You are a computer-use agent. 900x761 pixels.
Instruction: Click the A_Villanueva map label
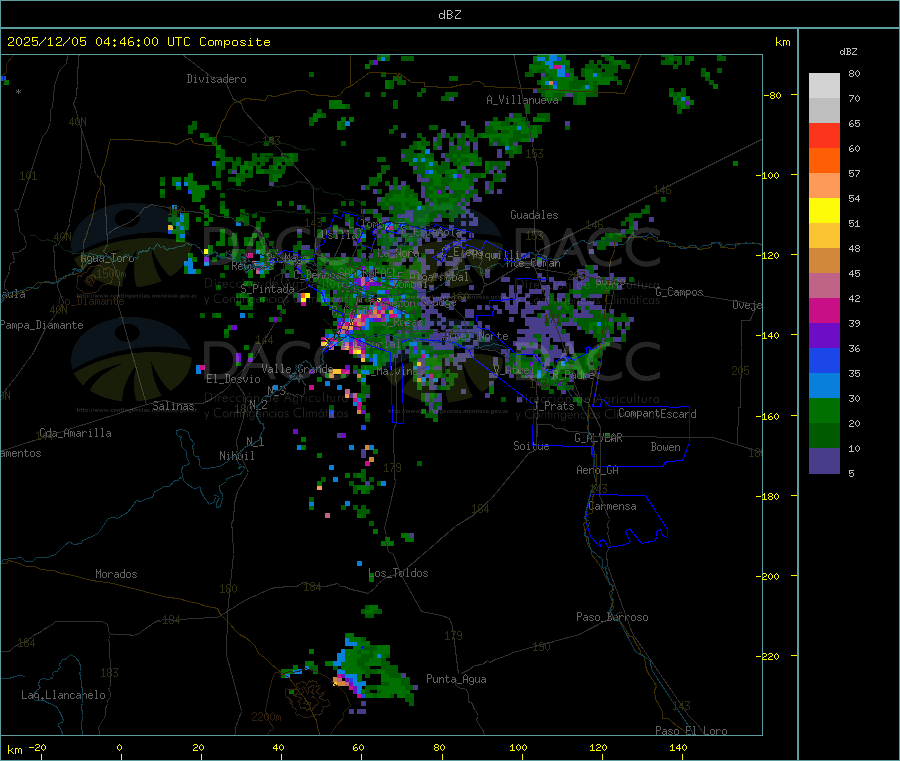tap(522, 100)
